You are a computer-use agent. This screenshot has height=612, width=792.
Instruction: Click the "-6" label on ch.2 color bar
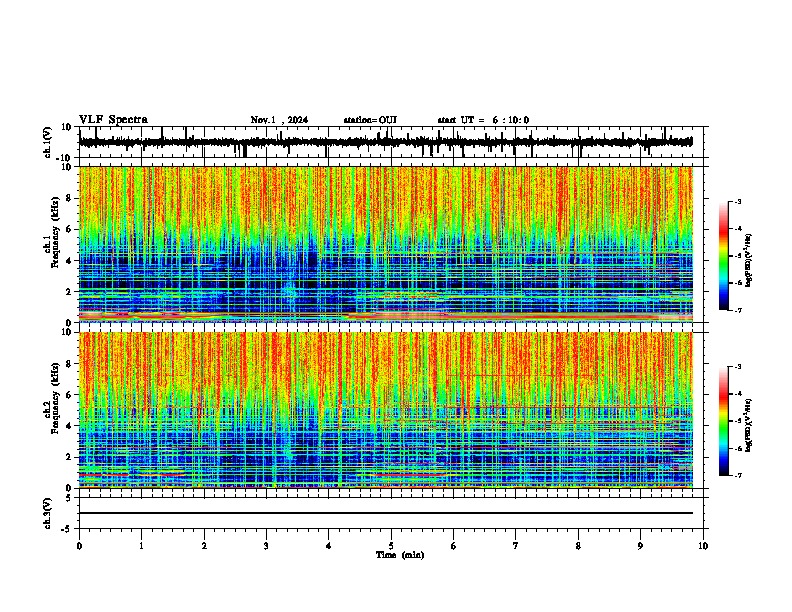(738, 448)
